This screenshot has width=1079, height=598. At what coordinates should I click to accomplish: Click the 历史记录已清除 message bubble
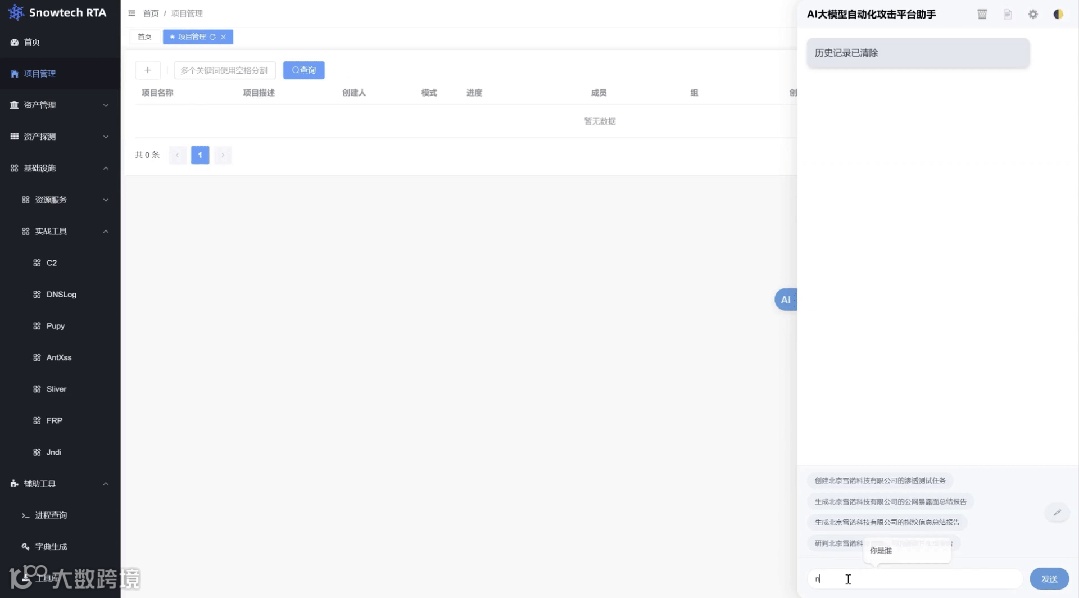(918, 53)
